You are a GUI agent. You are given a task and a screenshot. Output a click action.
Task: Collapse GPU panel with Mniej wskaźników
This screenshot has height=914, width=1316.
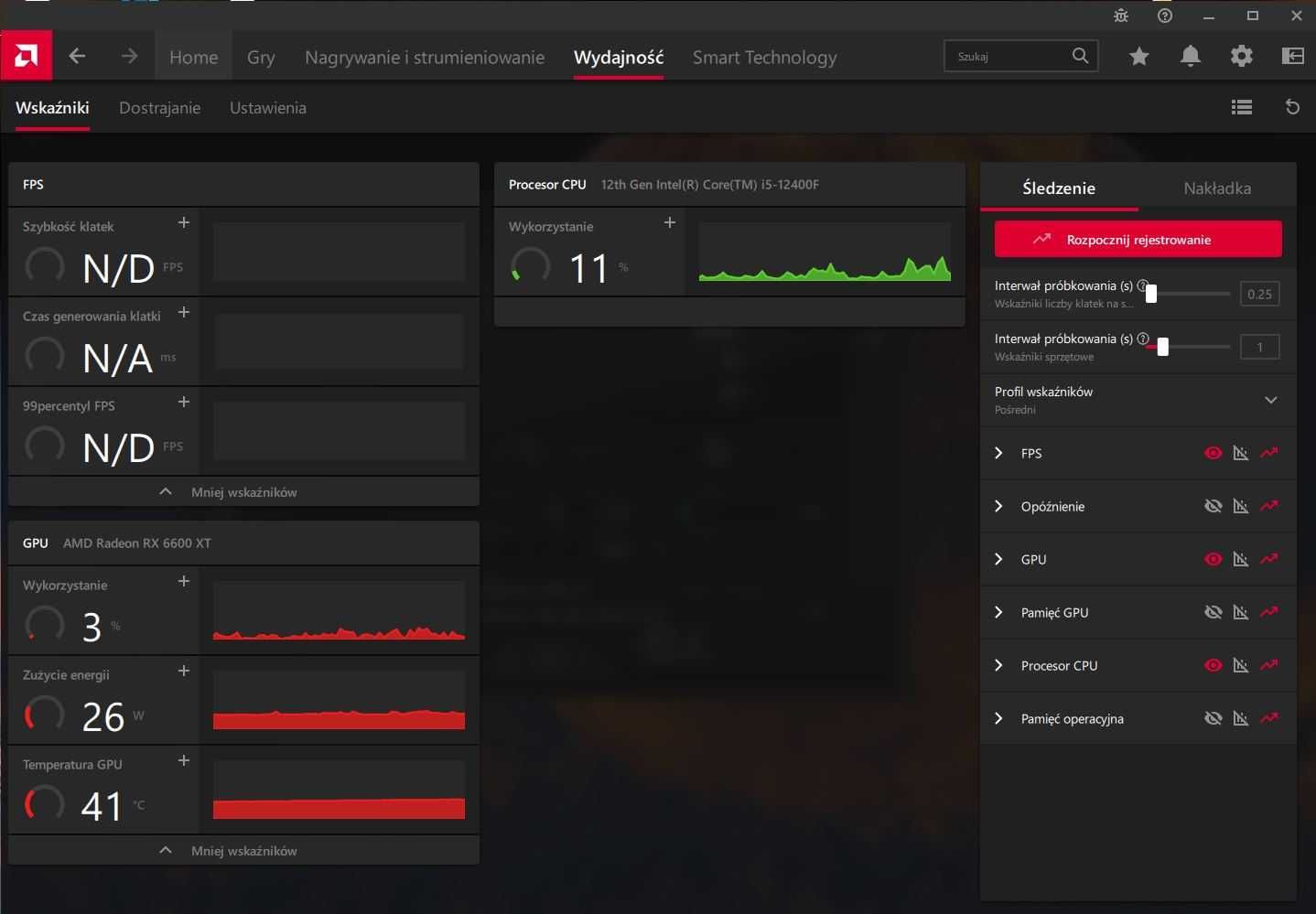pyautogui.click(x=243, y=850)
